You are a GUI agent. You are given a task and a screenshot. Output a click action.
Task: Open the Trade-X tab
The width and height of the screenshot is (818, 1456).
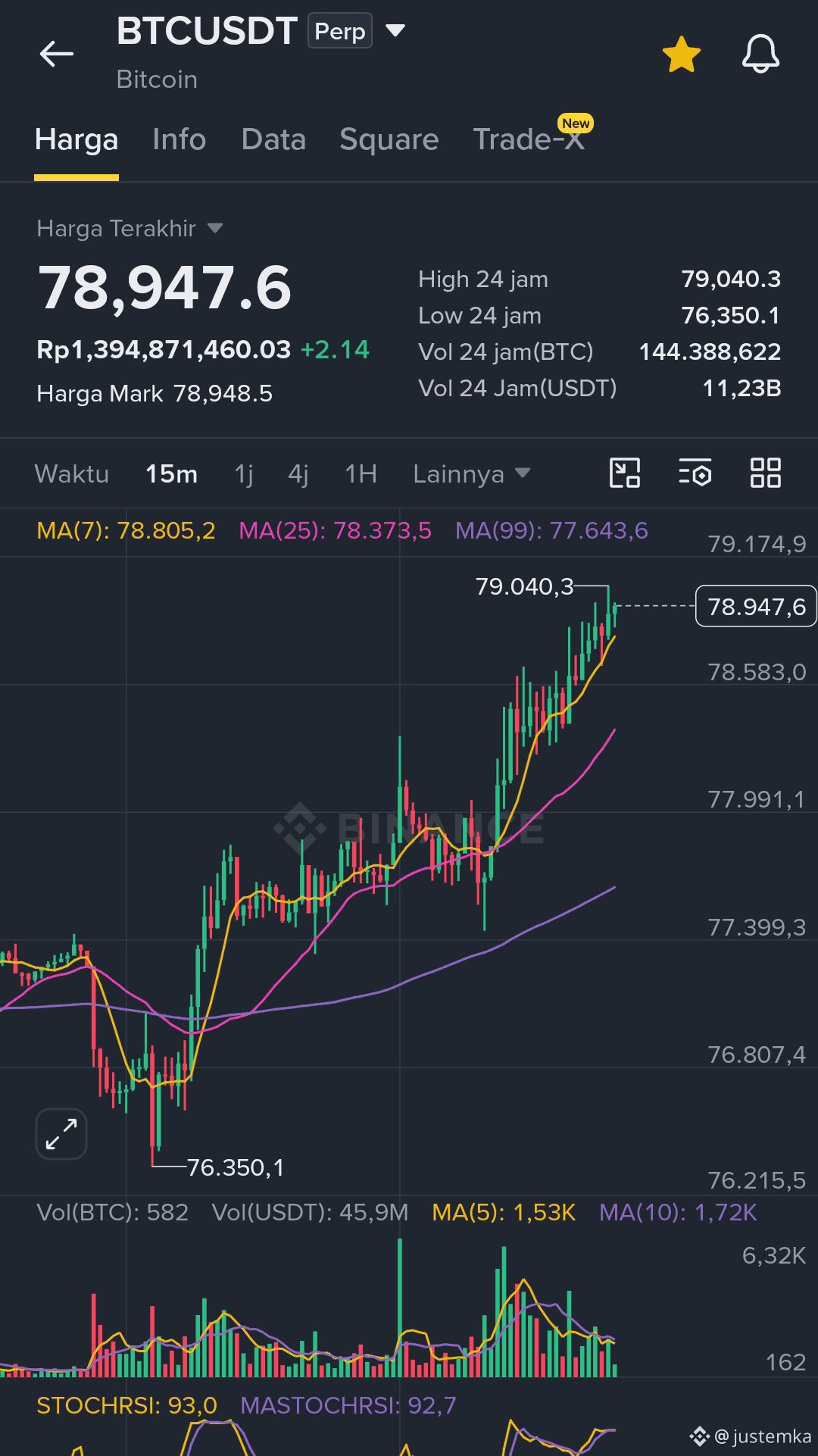point(529,139)
